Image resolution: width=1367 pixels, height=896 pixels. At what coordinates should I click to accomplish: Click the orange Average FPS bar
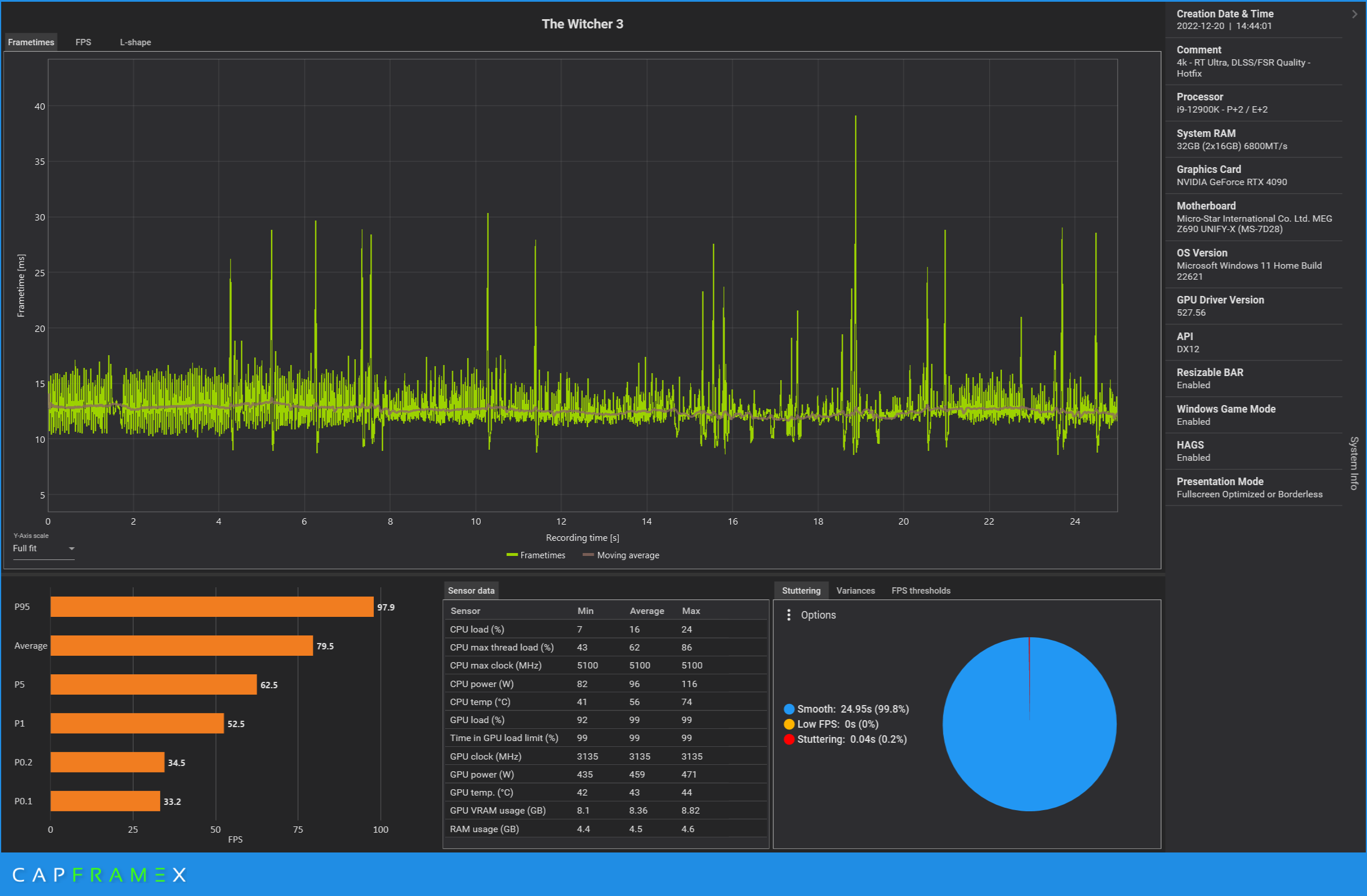[181, 646]
